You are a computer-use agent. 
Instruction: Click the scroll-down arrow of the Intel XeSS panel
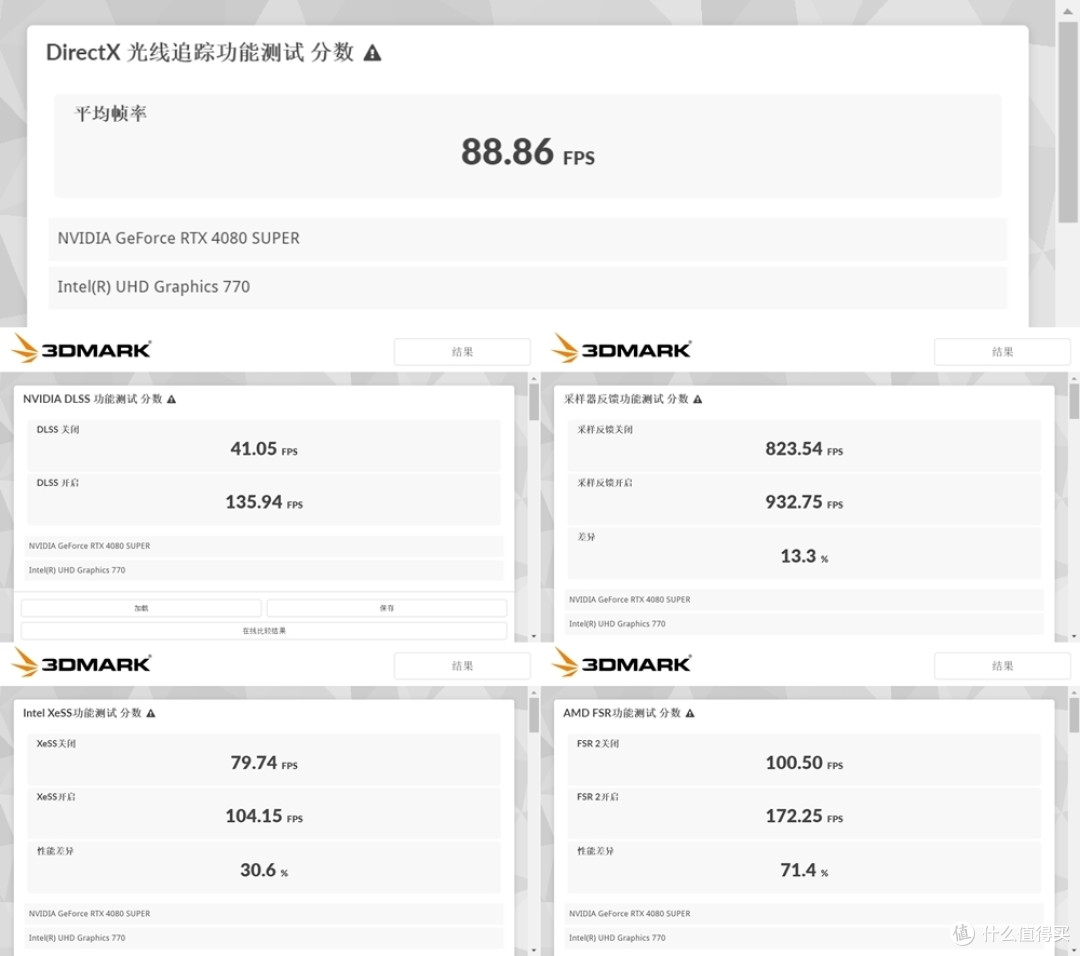pyautogui.click(x=534, y=950)
